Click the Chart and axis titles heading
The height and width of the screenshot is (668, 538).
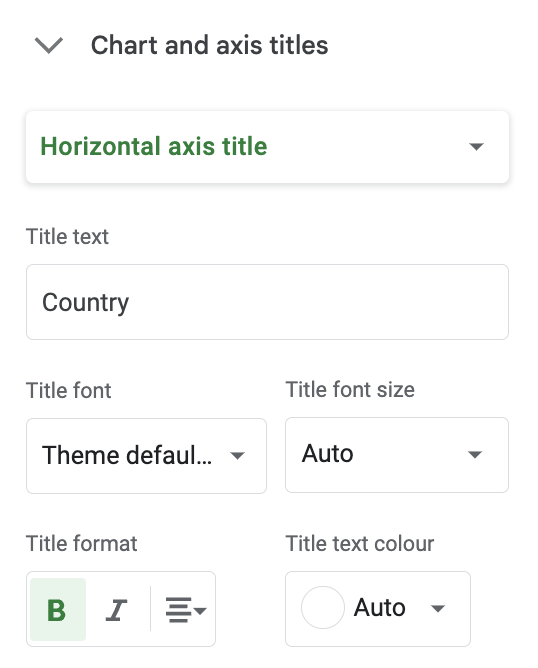(x=209, y=45)
